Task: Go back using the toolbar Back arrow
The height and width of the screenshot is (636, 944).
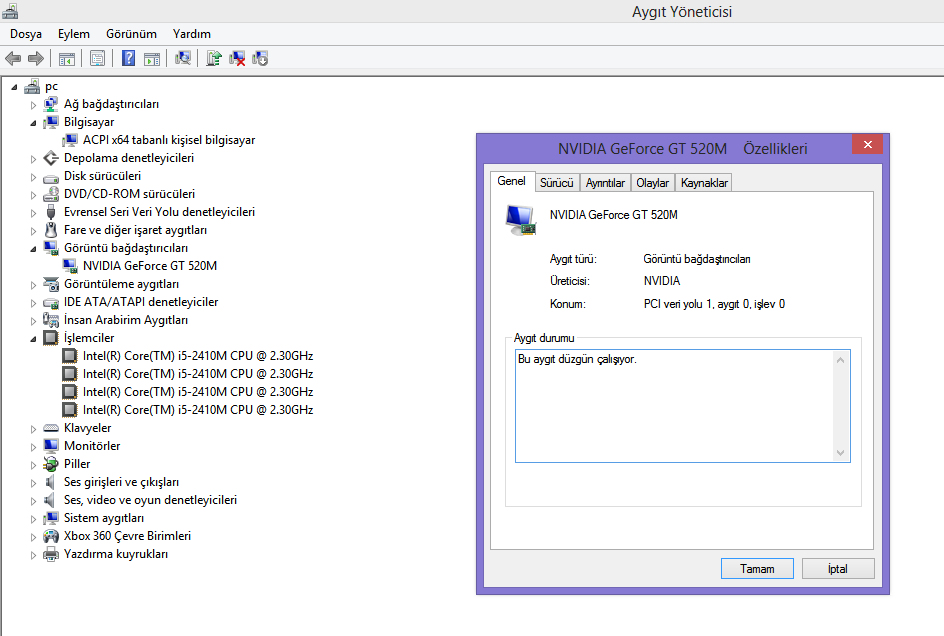Action: (x=13, y=58)
